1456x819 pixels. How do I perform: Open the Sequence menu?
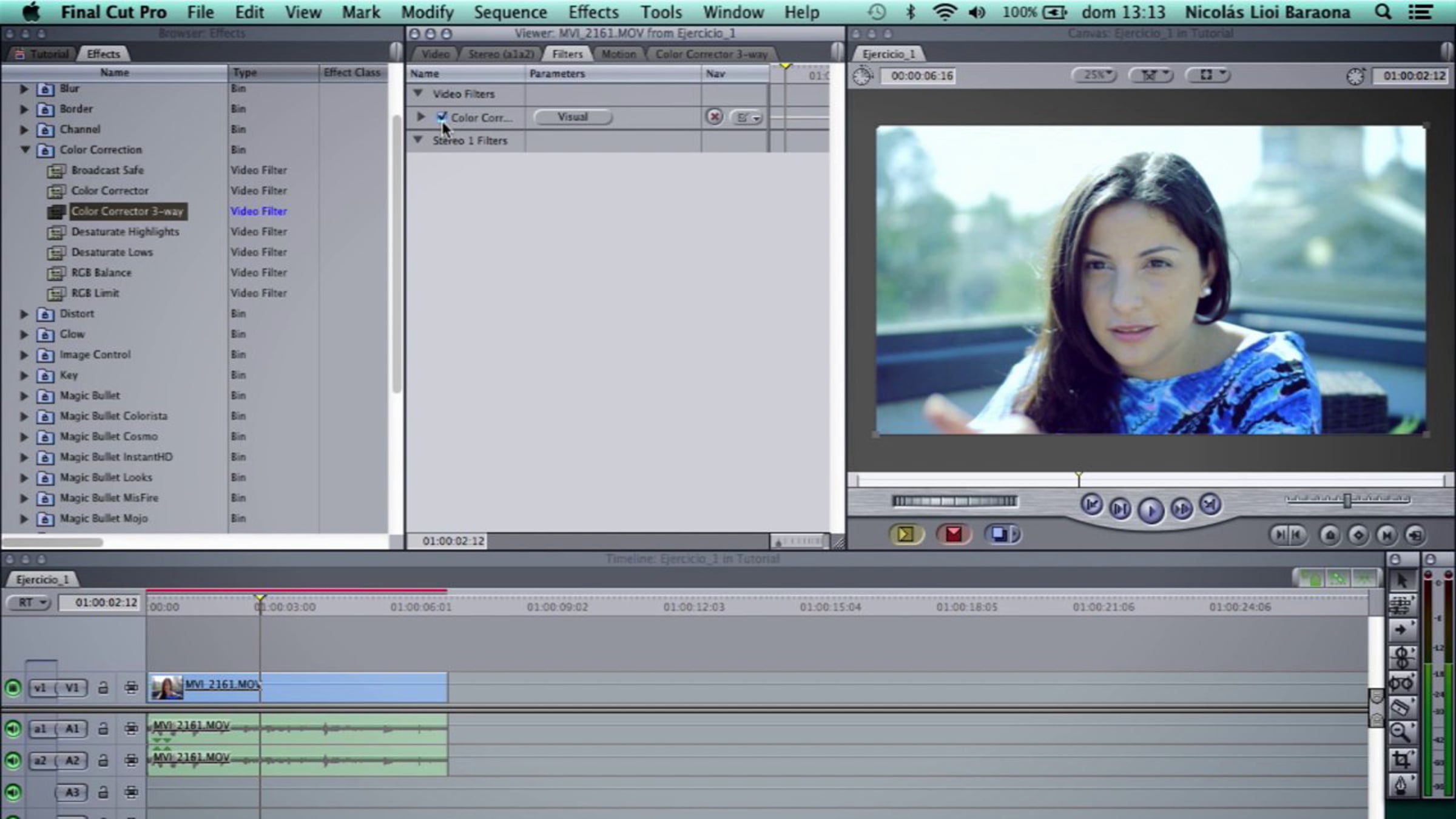tap(510, 12)
